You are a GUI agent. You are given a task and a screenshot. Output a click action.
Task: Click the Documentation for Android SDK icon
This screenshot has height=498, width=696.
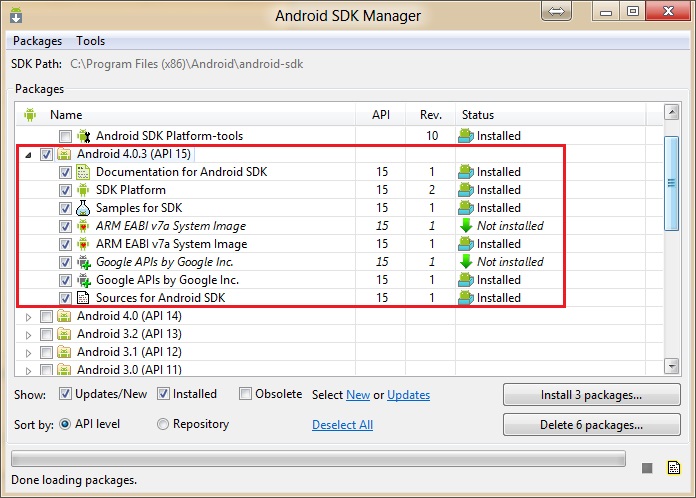(x=83, y=172)
